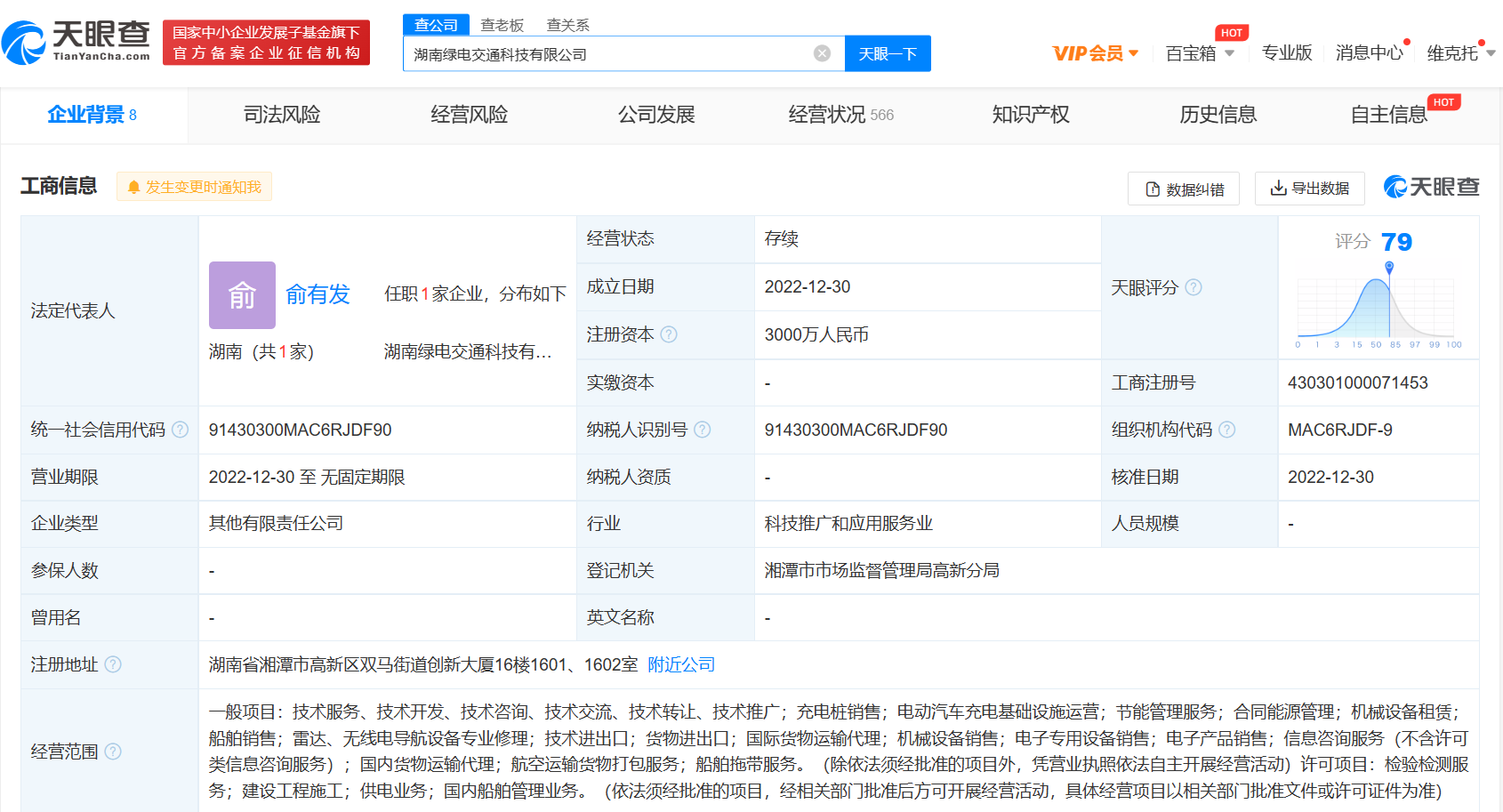The width and height of the screenshot is (1503, 812).
Task: Click the help icon next to 经营范围
Action: click(113, 752)
